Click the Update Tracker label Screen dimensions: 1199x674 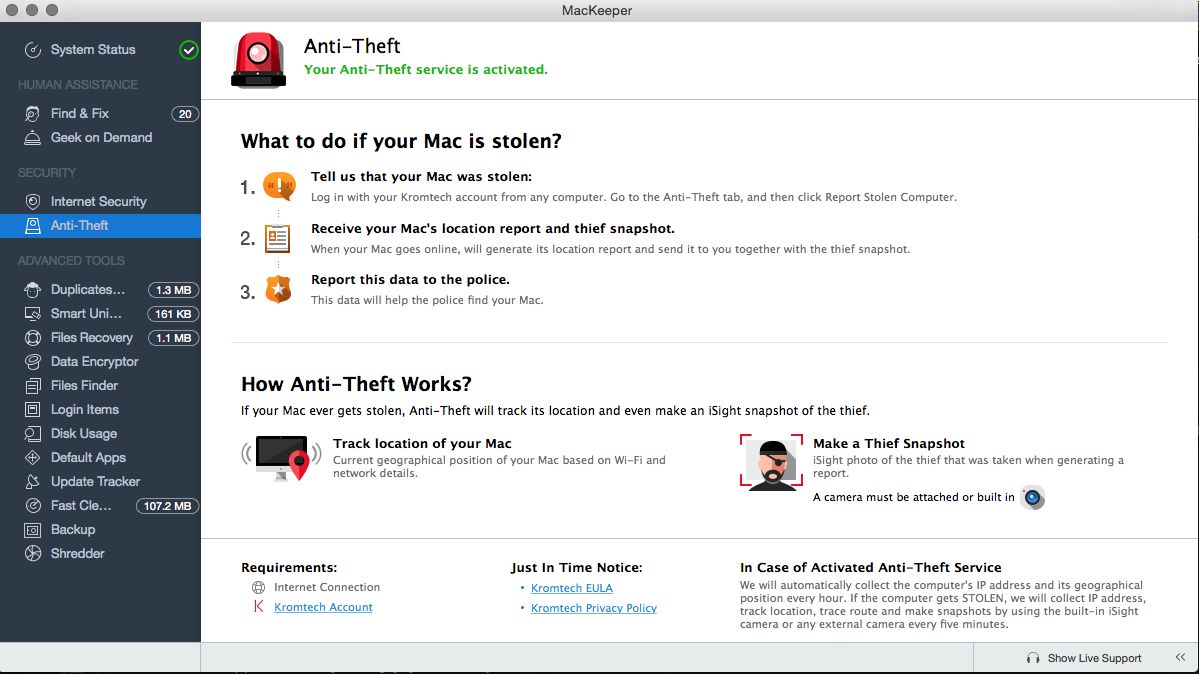[x=96, y=481]
